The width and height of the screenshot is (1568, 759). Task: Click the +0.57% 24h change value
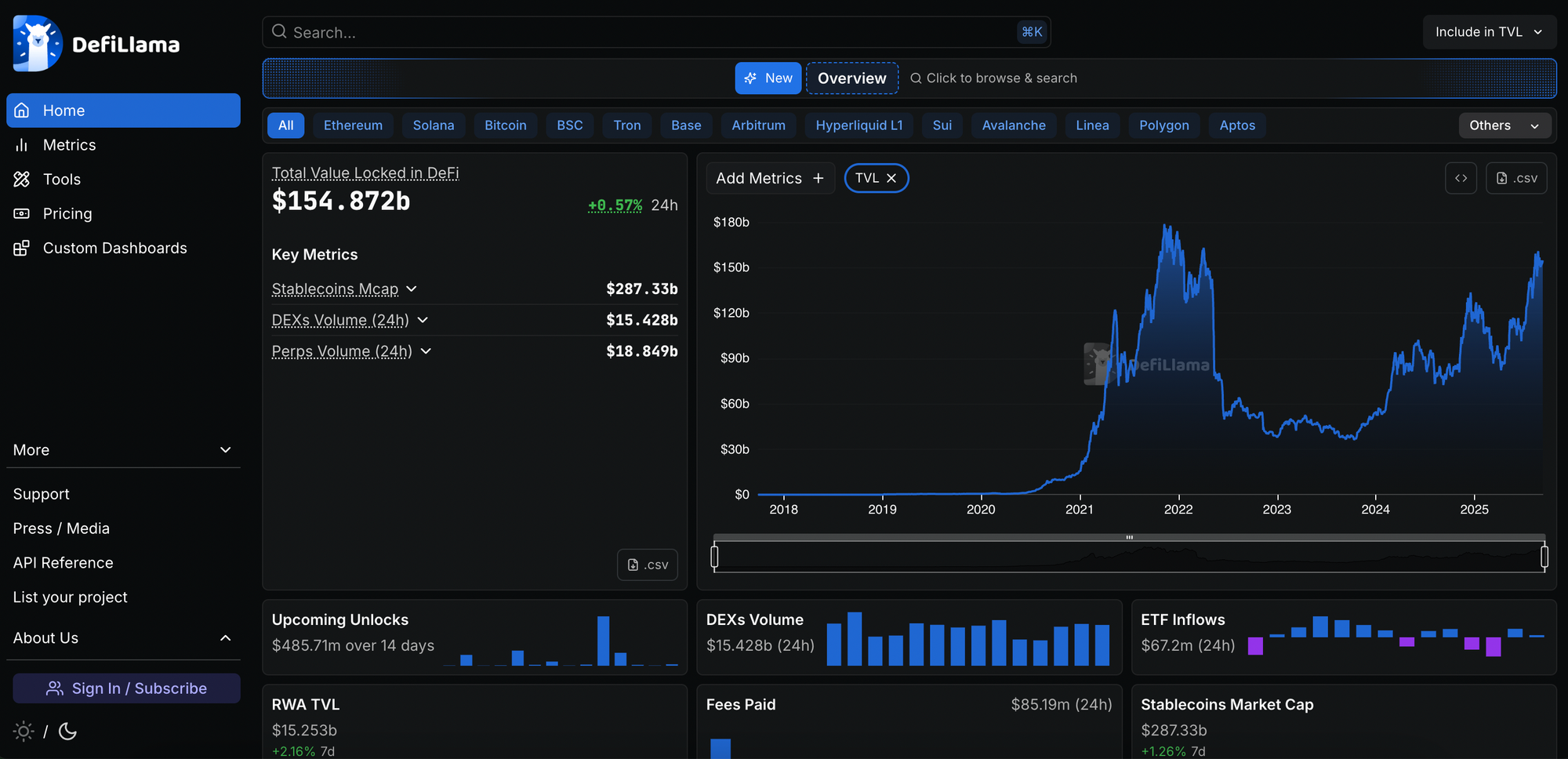point(615,205)
